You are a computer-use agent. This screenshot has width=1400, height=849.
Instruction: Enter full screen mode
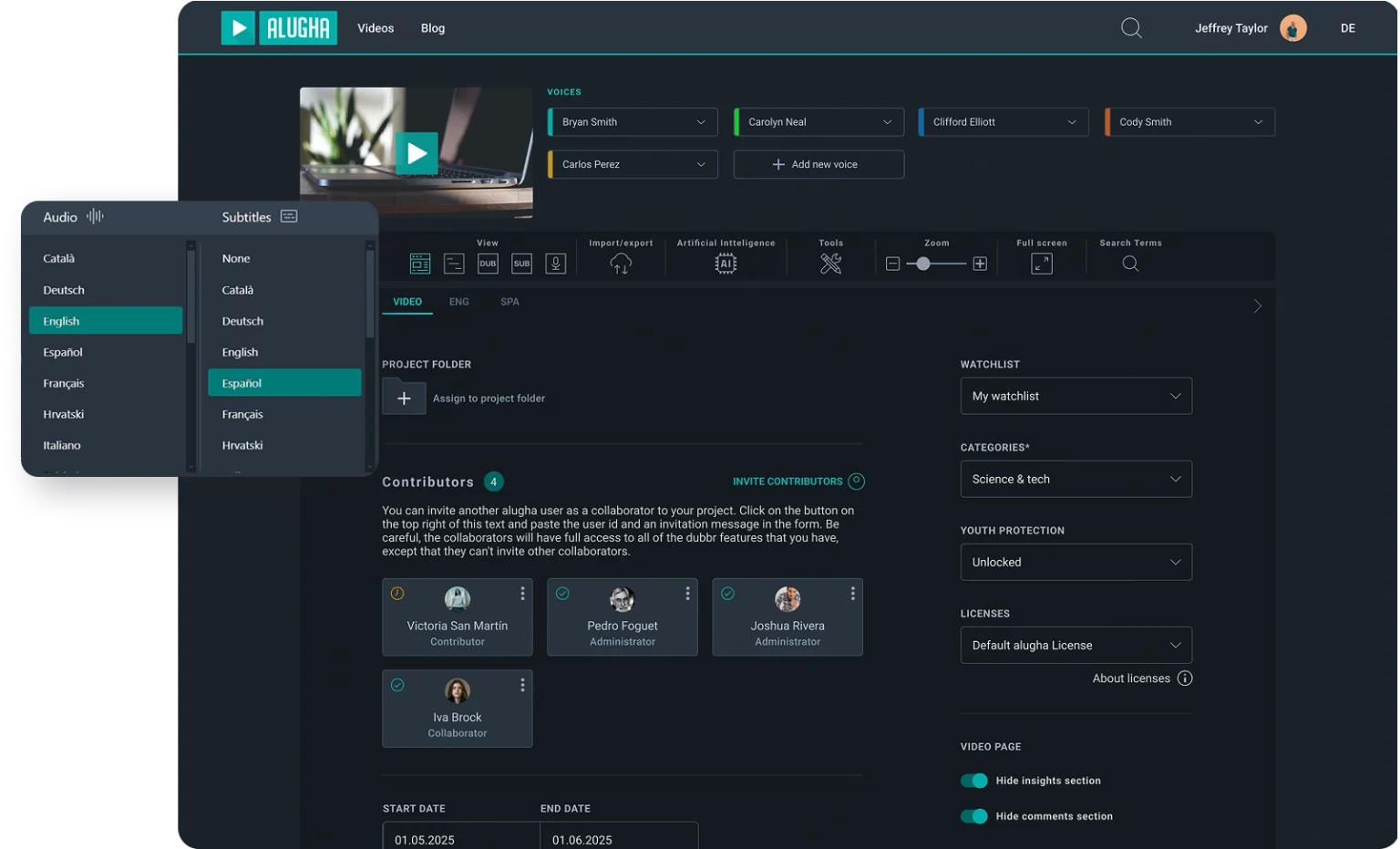tap(1041, 264)
